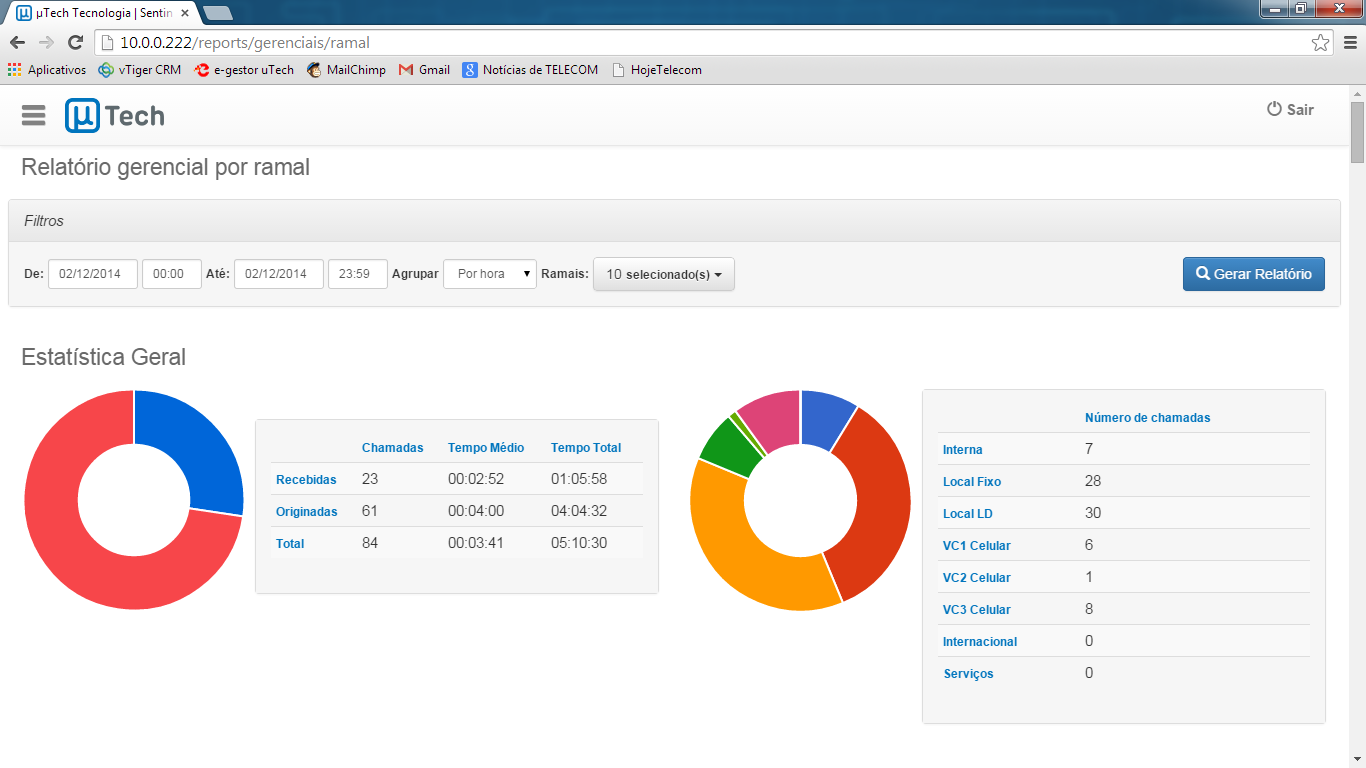
Task: Click the browser forward arrow
Action: pos(46,42)
